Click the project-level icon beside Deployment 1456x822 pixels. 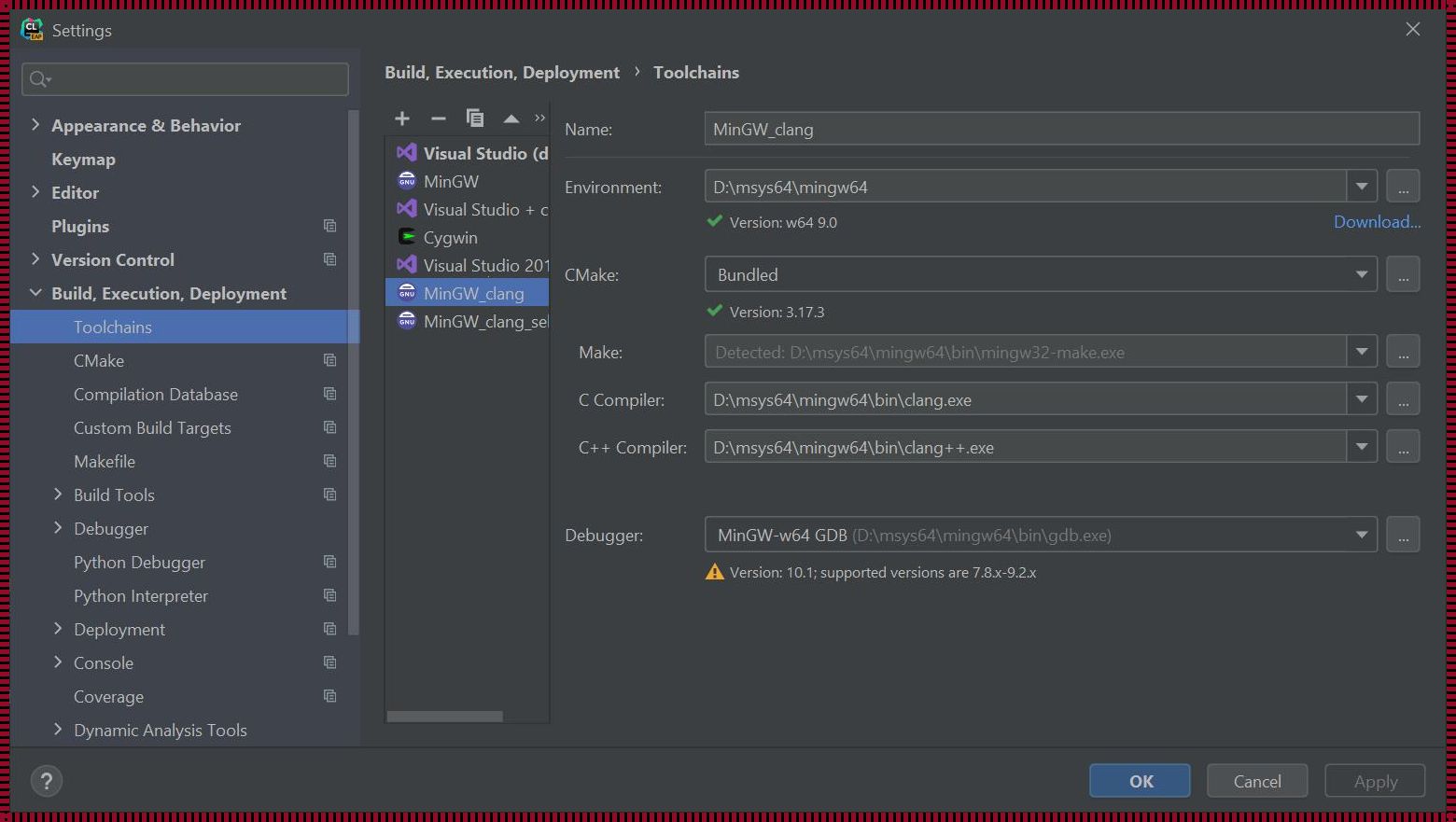click(329, 629)
